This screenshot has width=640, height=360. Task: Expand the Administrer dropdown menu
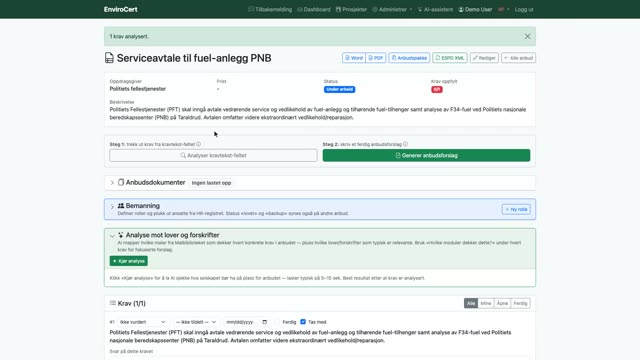(x=392, y=9)
